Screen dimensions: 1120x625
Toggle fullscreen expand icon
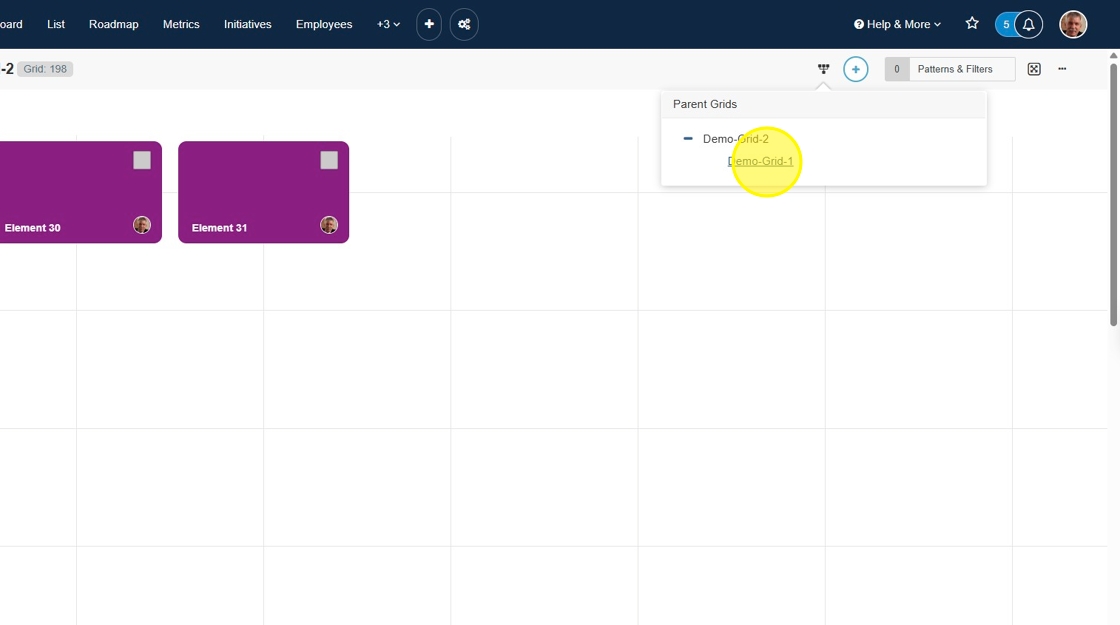click(1034, 69)
